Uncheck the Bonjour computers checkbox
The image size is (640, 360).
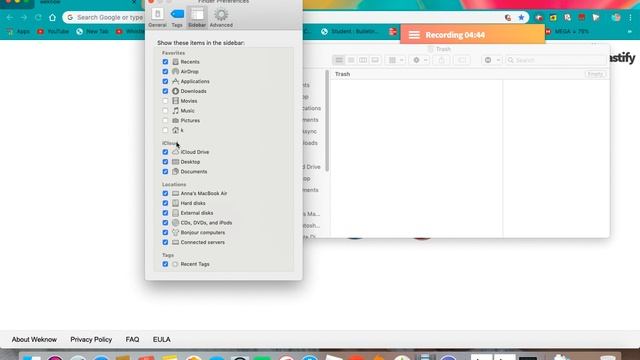[x=165, y=232]
